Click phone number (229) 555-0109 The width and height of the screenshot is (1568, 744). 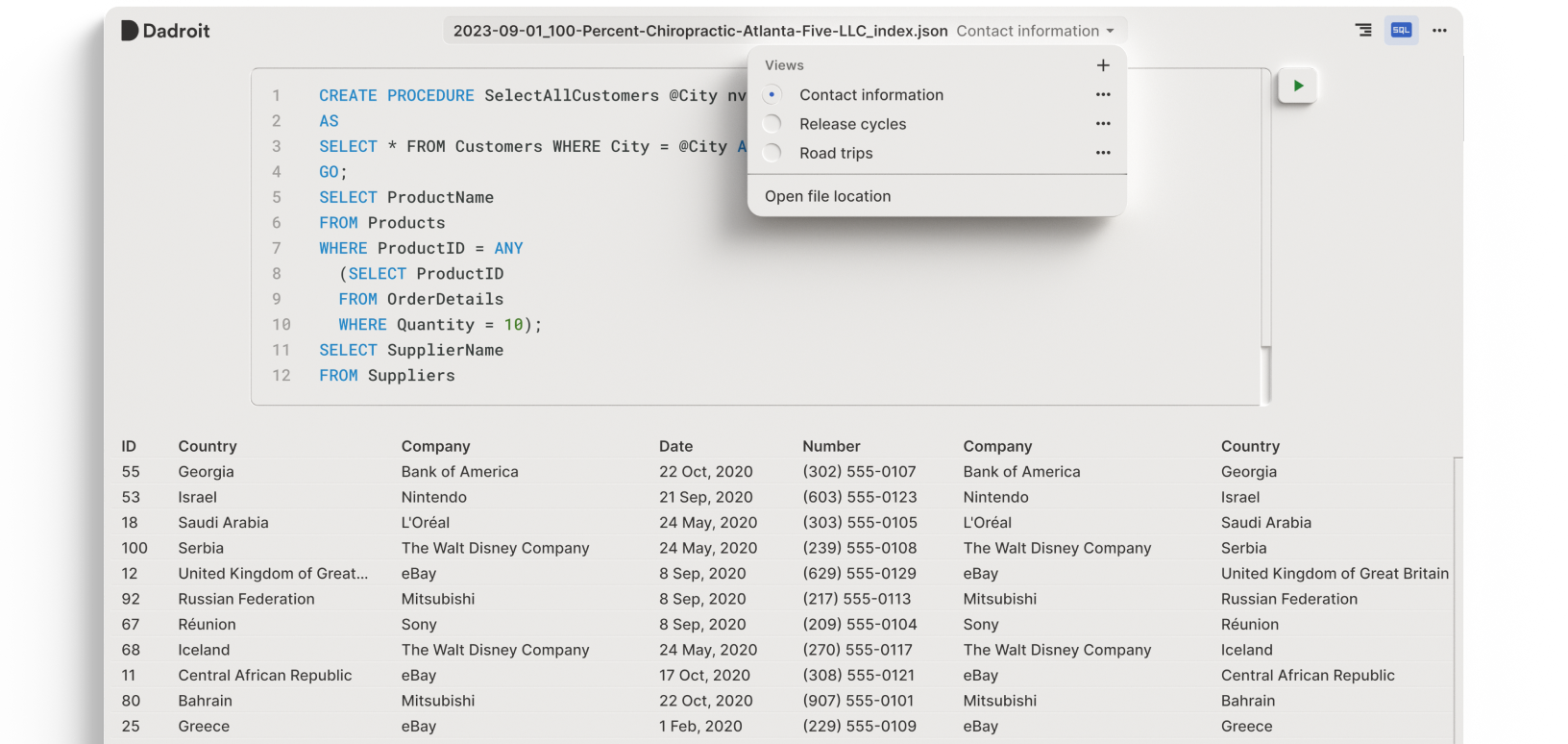pyautogui.click(x=860, y=727)
